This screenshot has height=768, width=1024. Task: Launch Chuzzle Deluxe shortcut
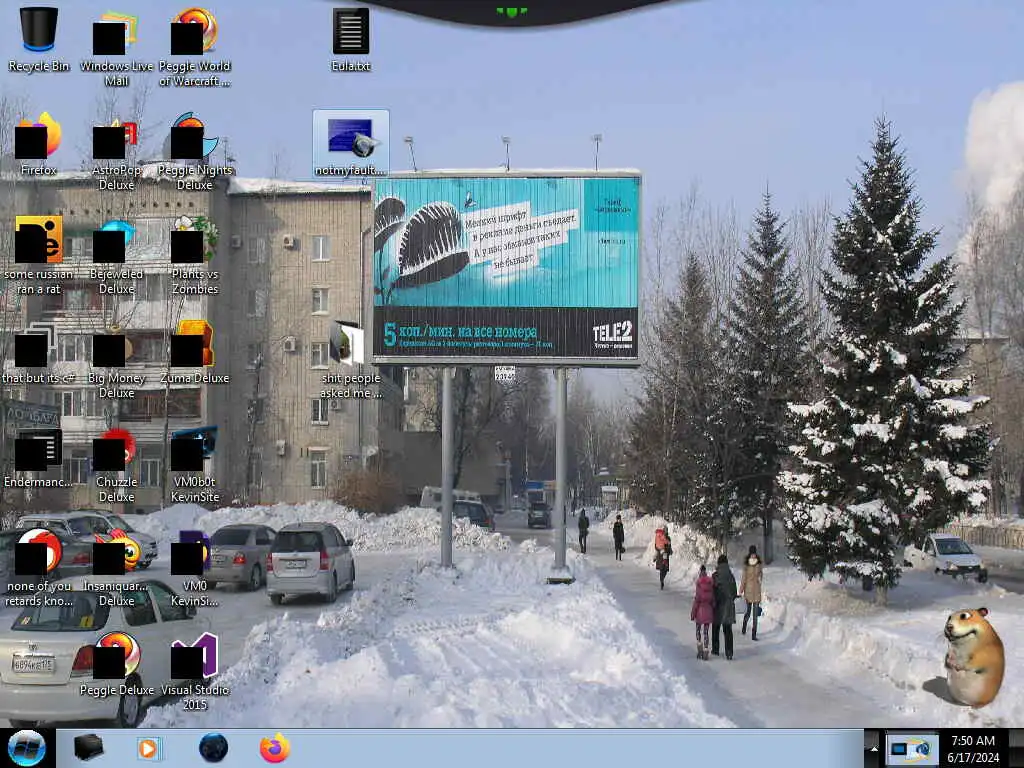(x=116, y=464)
